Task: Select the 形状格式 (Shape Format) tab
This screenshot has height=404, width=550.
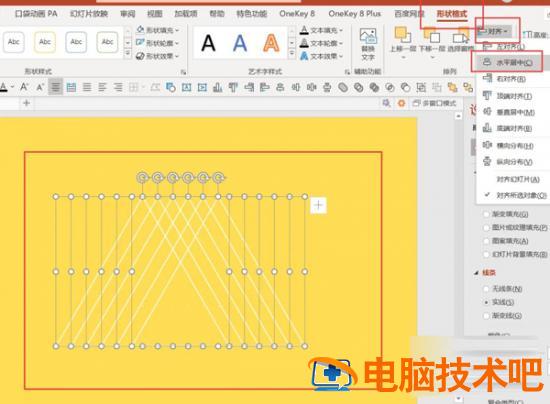Action: click(452, 14)
